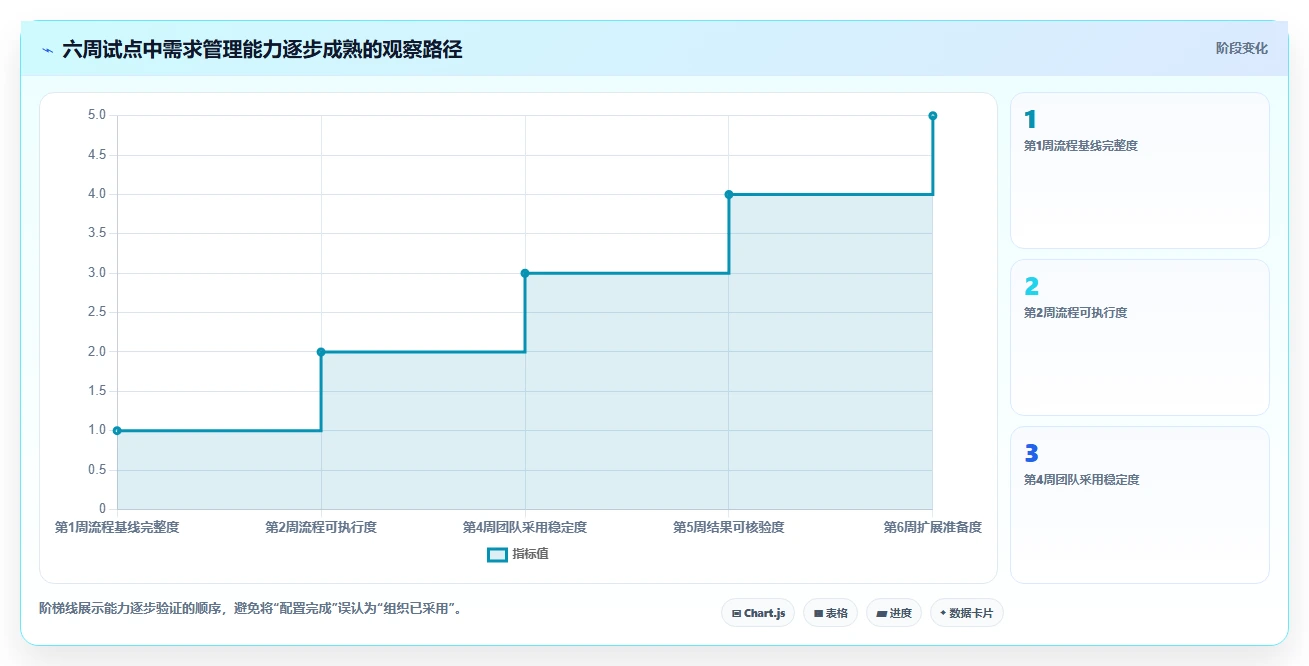Click y-axis tick label 5.0

click(97, 115)
